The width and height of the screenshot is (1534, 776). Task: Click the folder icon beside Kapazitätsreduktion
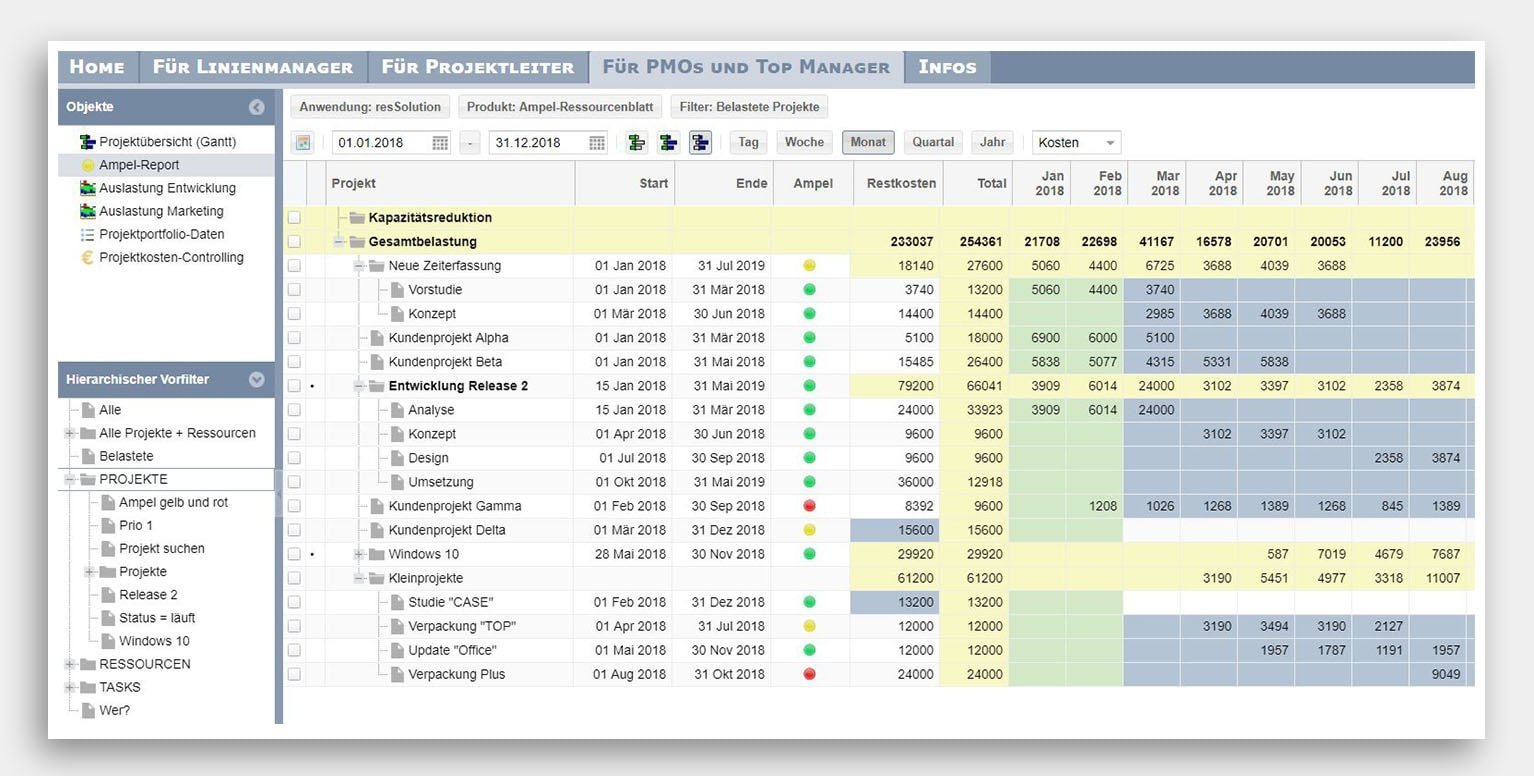pos(357,218)
